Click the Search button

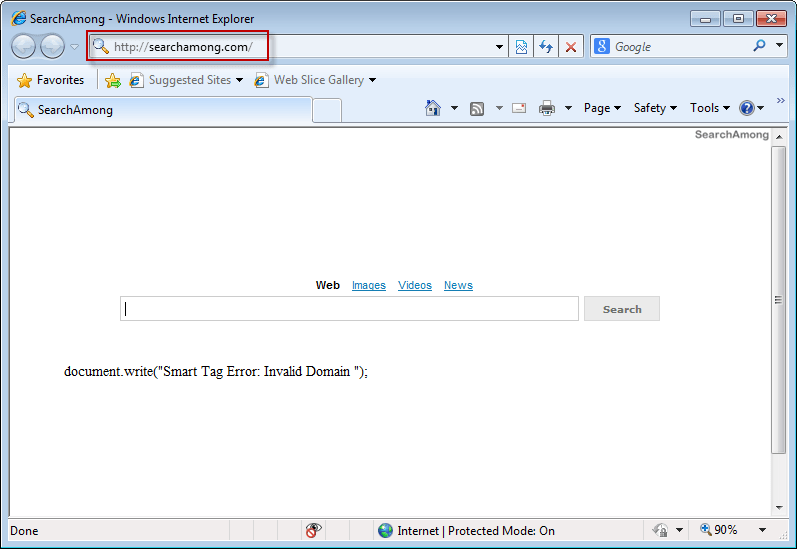[622, 309]
